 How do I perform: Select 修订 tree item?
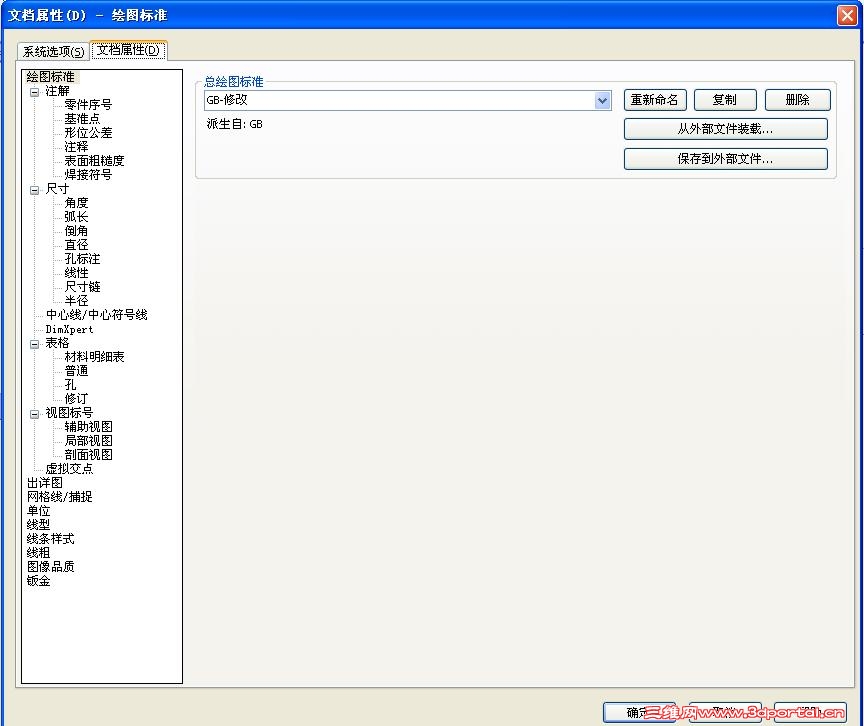click(76, 399)
